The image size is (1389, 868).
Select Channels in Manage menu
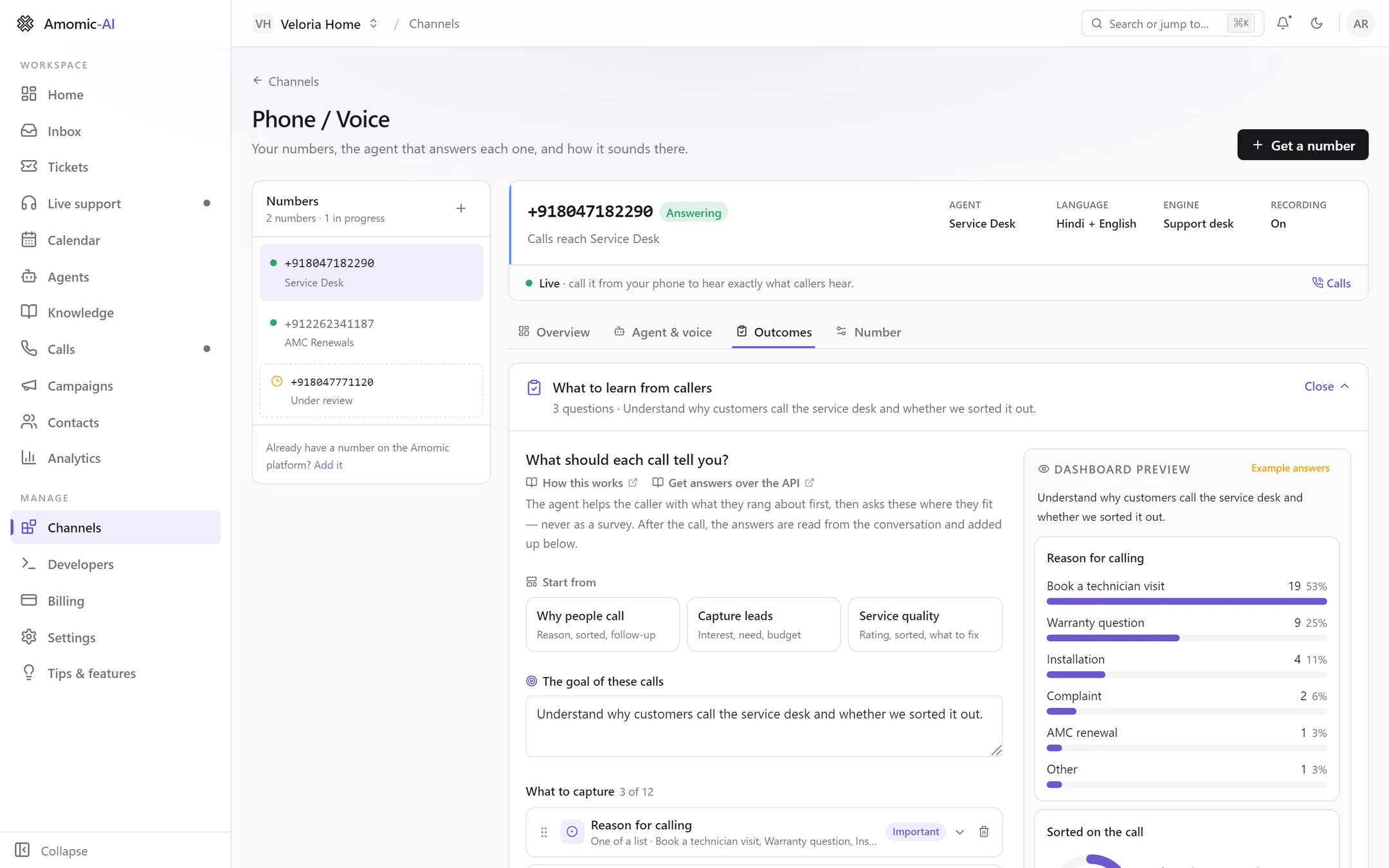coord(116,527)
